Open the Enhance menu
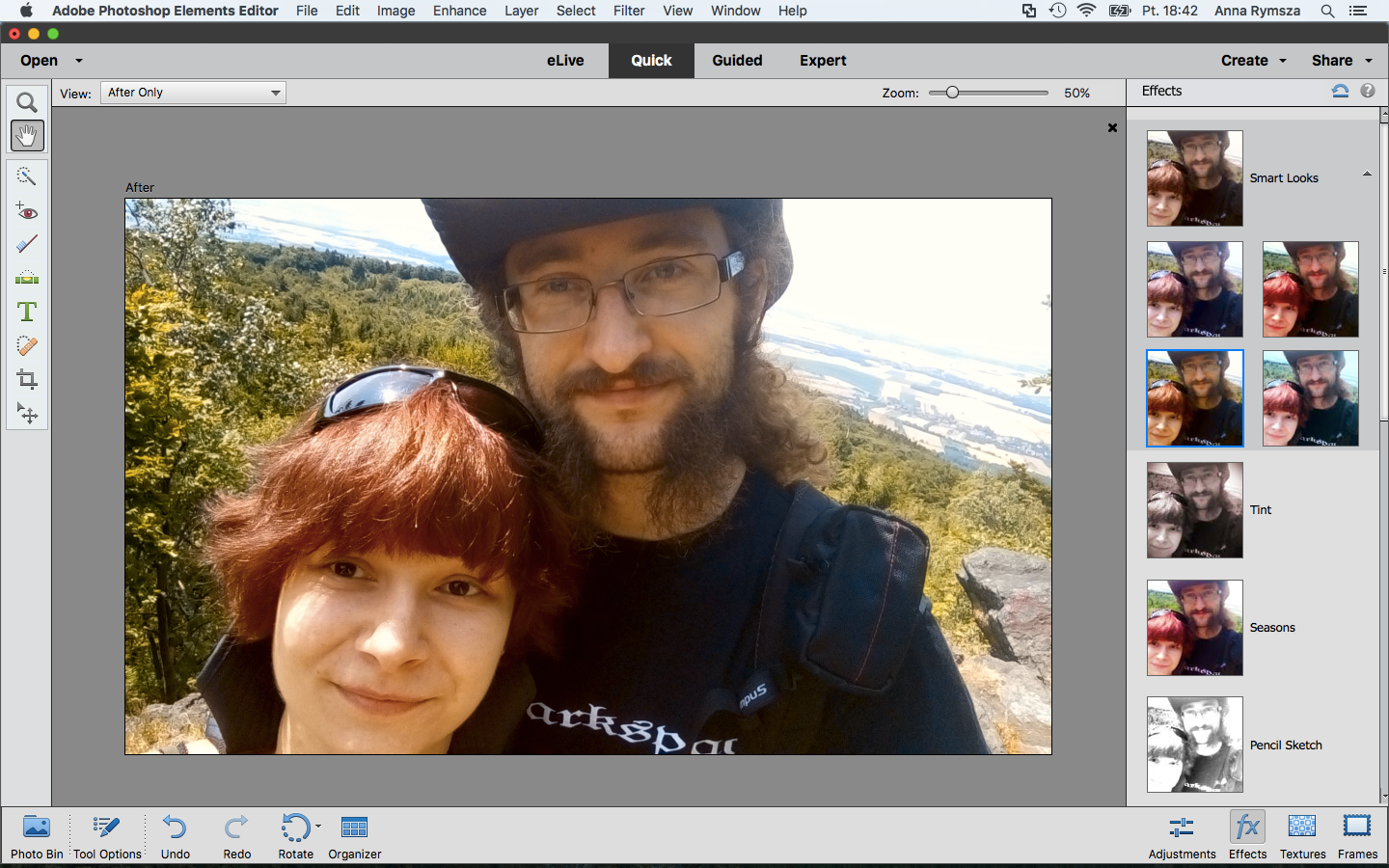 tap(459, 11)
